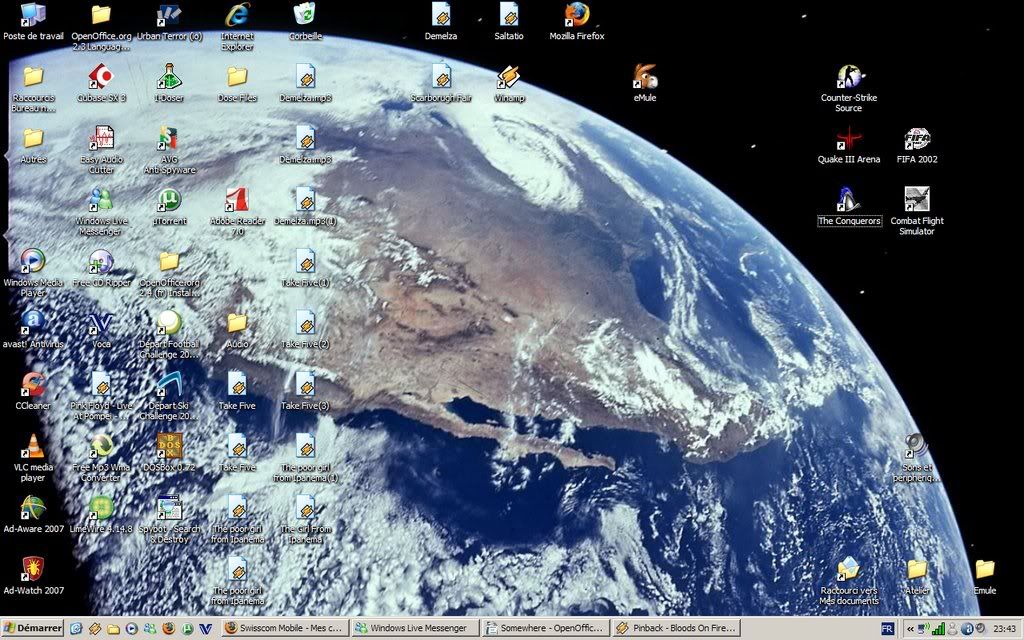Expand hidden system tray icons chevron
The width and height of the screenshot is (1024, 640).
click(910, 628)
